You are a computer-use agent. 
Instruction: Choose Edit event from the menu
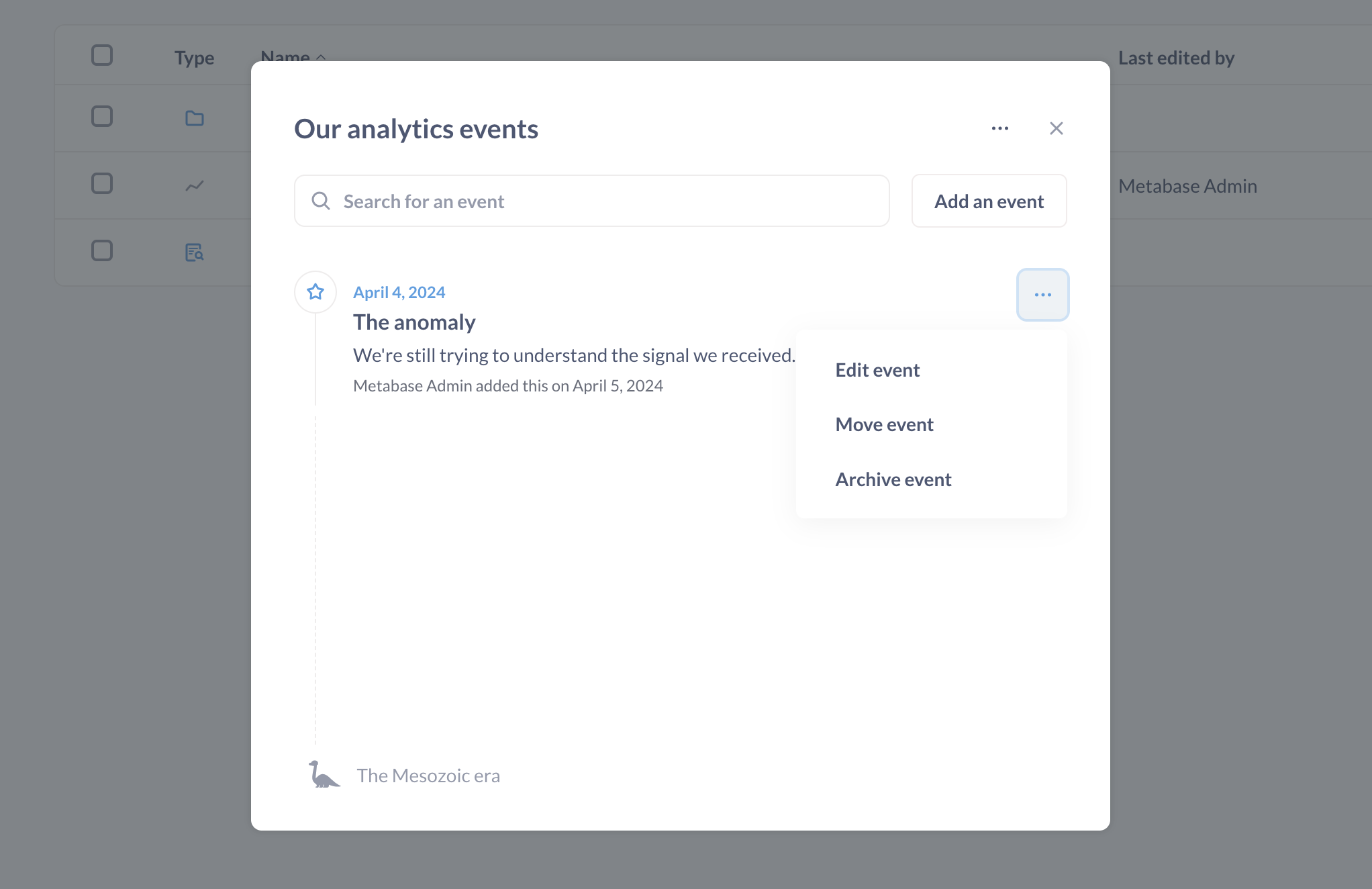coord(877,370)
